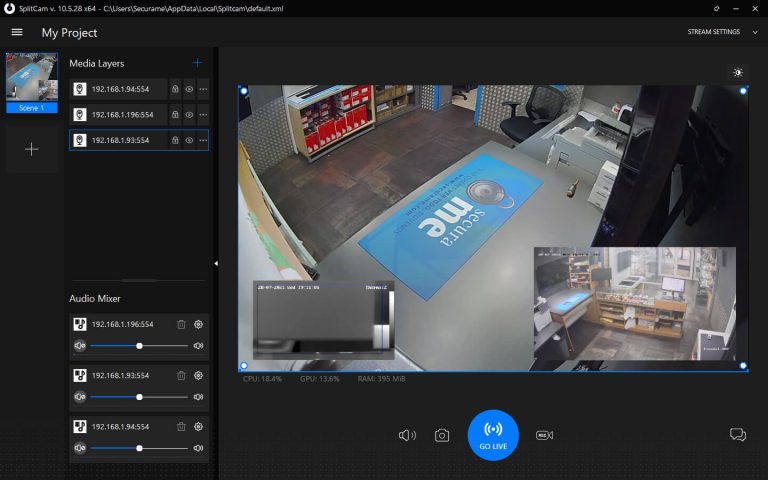Click audio device icon of 192.168.1.196:554 mixer
768x480 pixels.
point(80,324)
